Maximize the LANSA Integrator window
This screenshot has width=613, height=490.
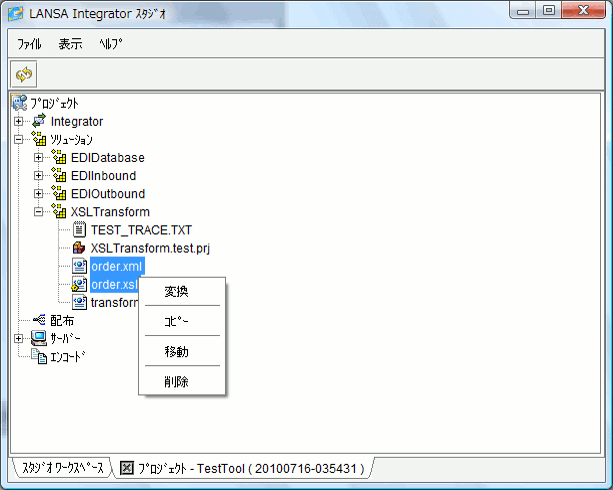[x=549, y=11]
